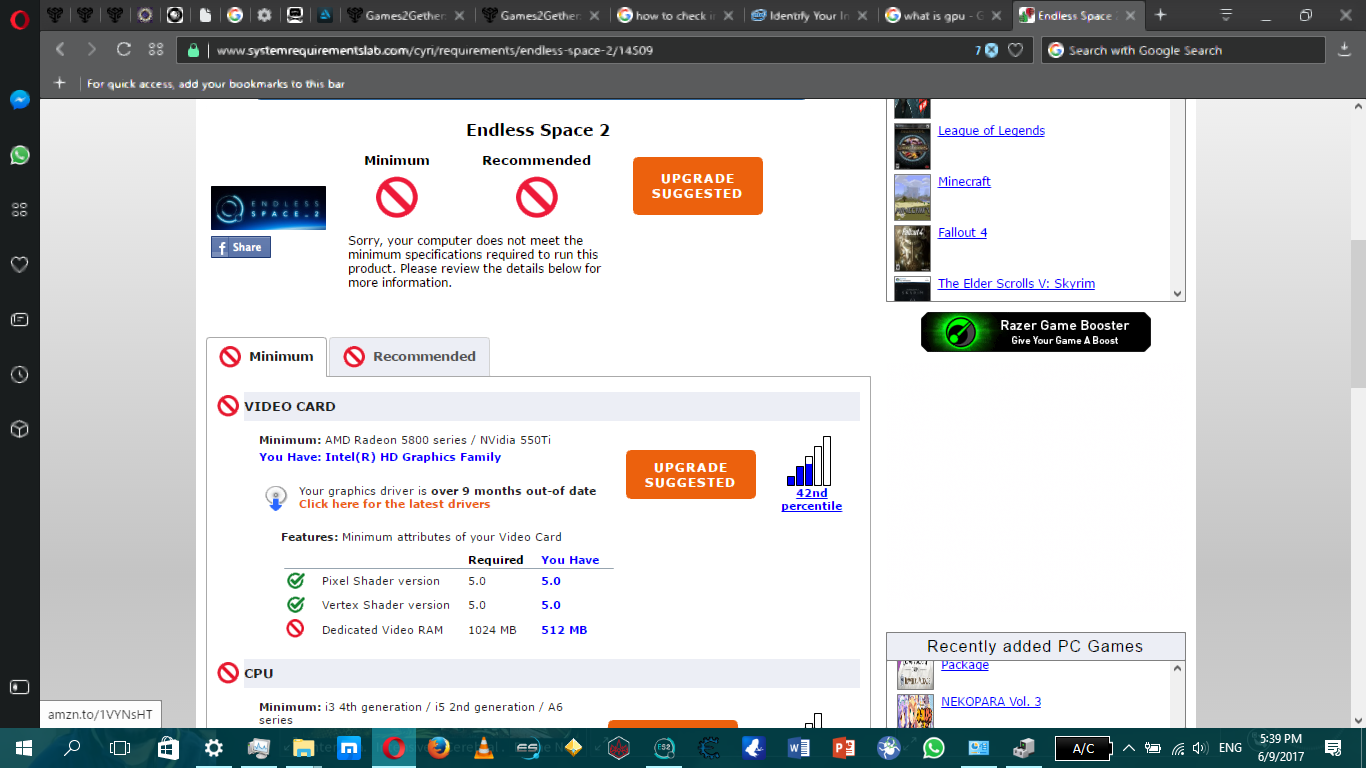This screenshot has height=768, width=1366.
Task: Open a new browser tab
Action: tap(1160, 15)
